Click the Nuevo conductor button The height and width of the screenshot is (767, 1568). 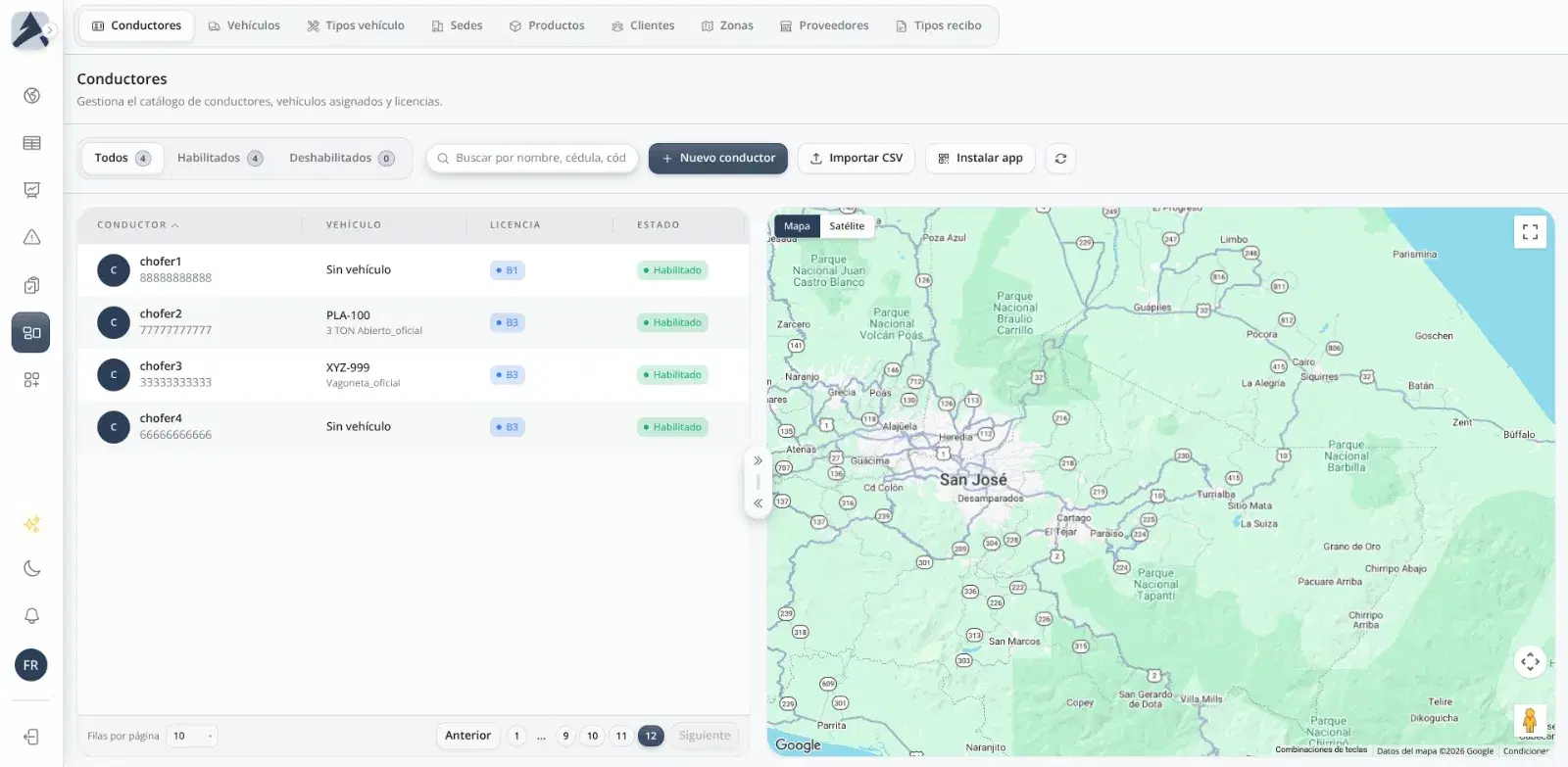pos(718,158)
